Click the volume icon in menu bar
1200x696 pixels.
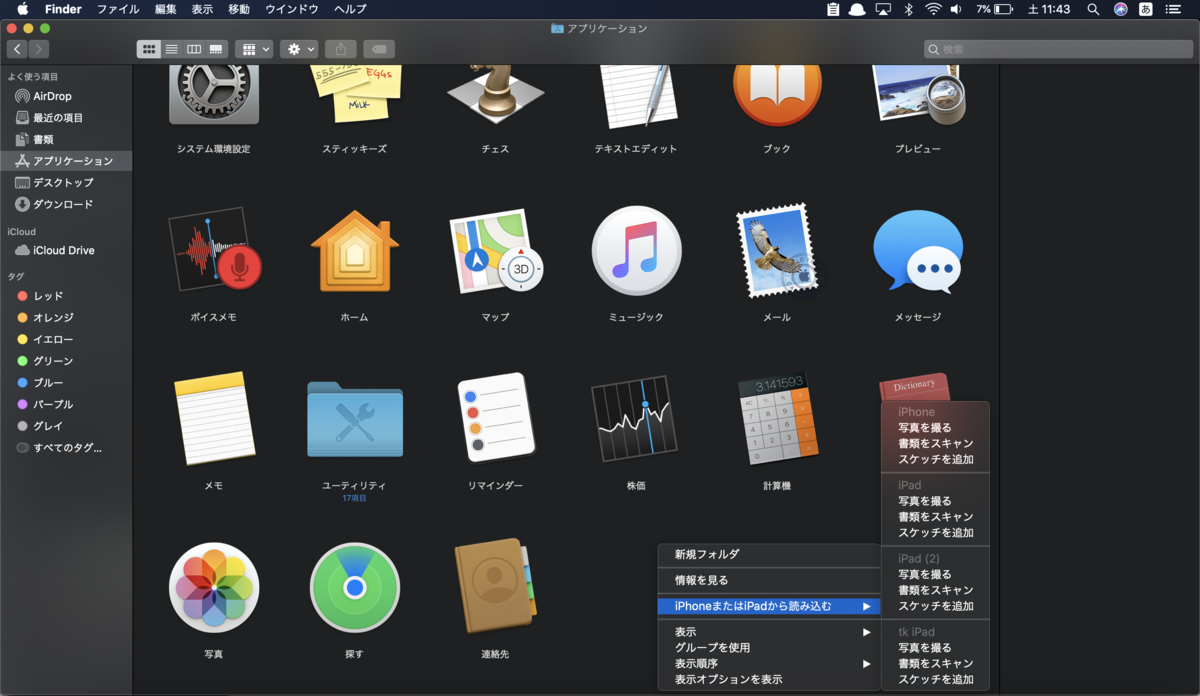pyautogui.click(x=957, y=9)
